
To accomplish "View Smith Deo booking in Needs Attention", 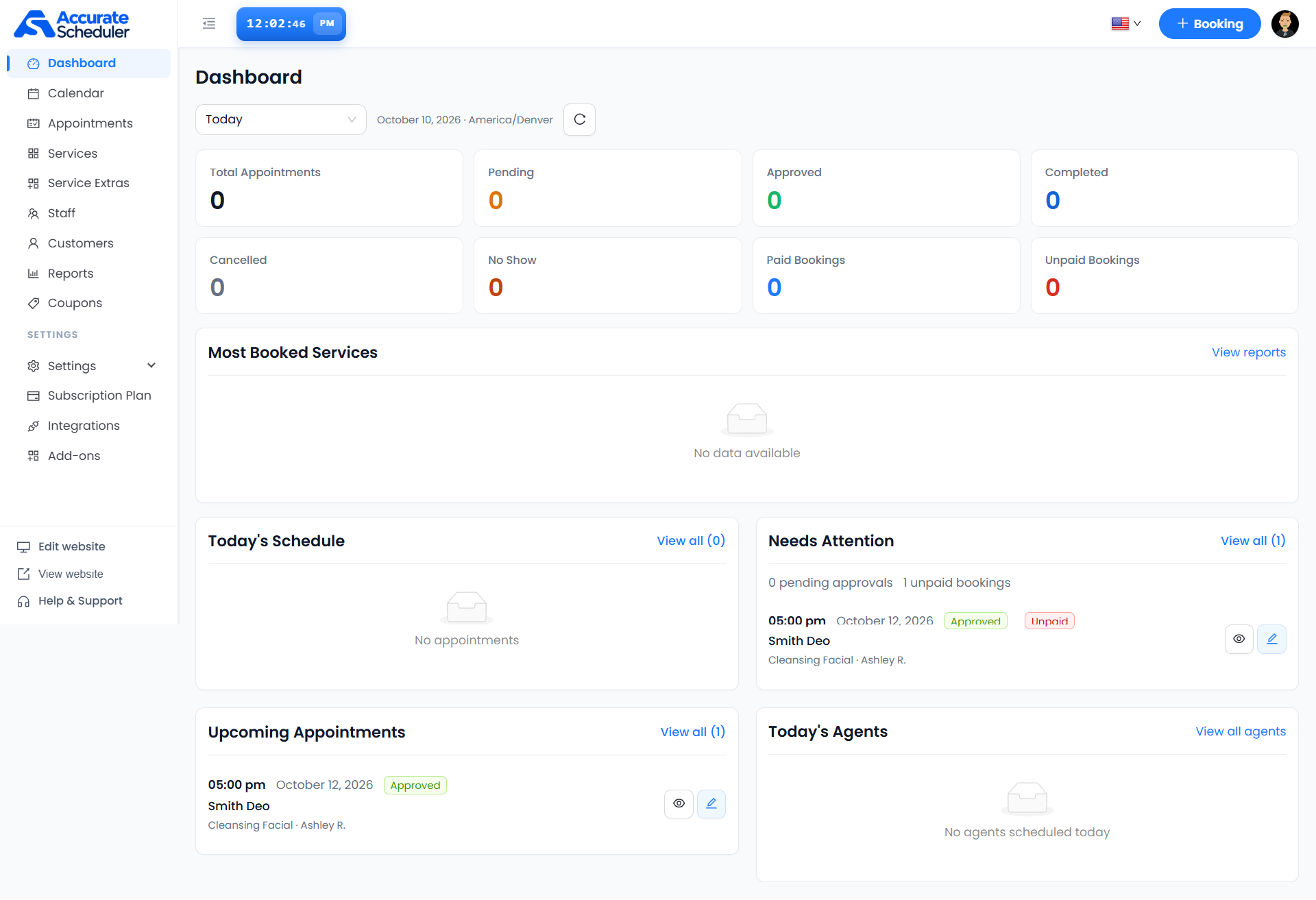I will click(1239, 639).
